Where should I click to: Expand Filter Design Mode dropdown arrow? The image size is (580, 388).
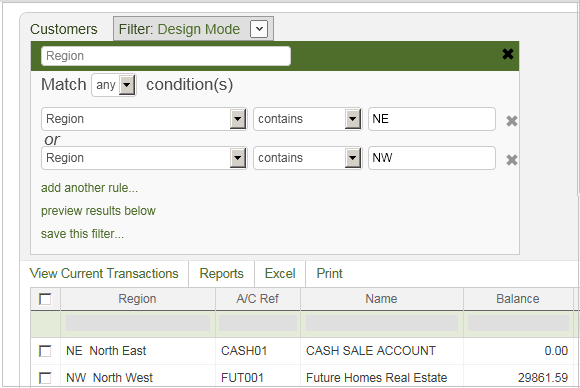pyautogui.click(x=259, y=29)
